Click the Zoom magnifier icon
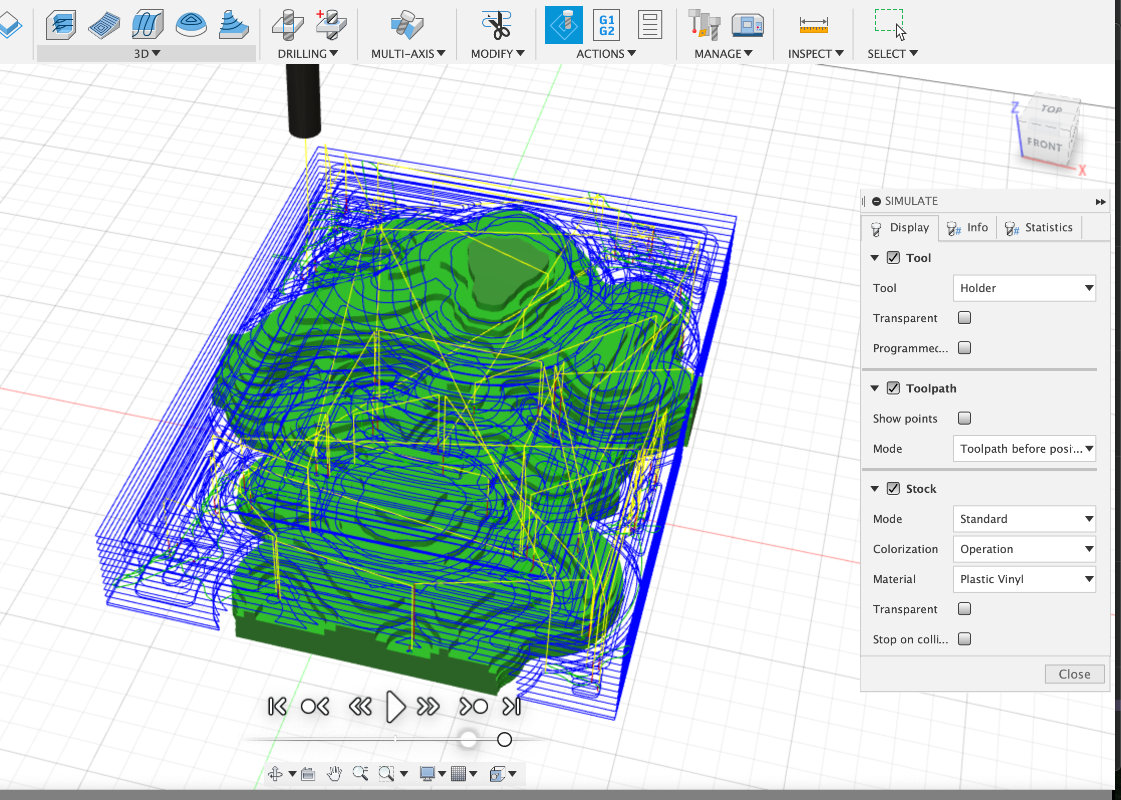This screenshot has width=1121, height=800. (360, 774)
